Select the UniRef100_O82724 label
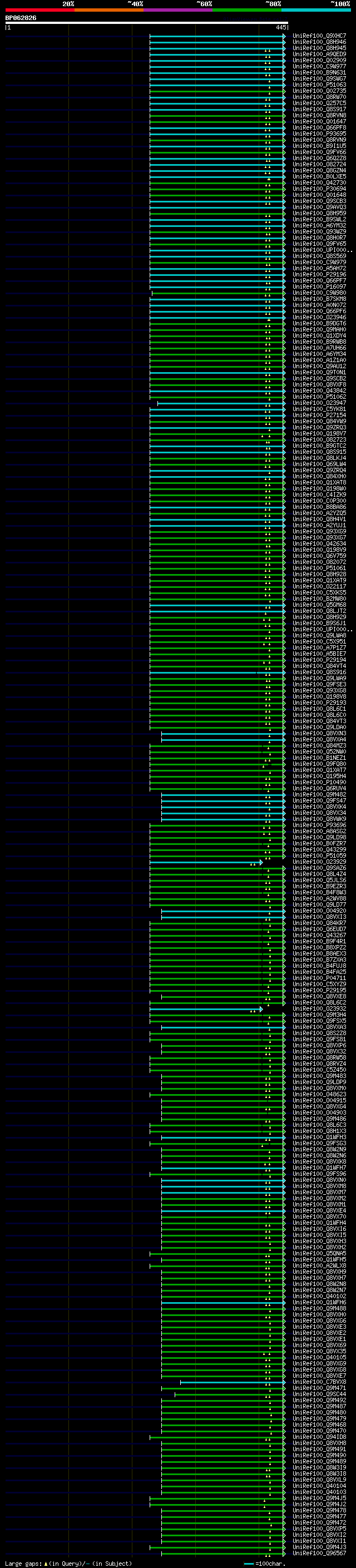 click(319, 164)
